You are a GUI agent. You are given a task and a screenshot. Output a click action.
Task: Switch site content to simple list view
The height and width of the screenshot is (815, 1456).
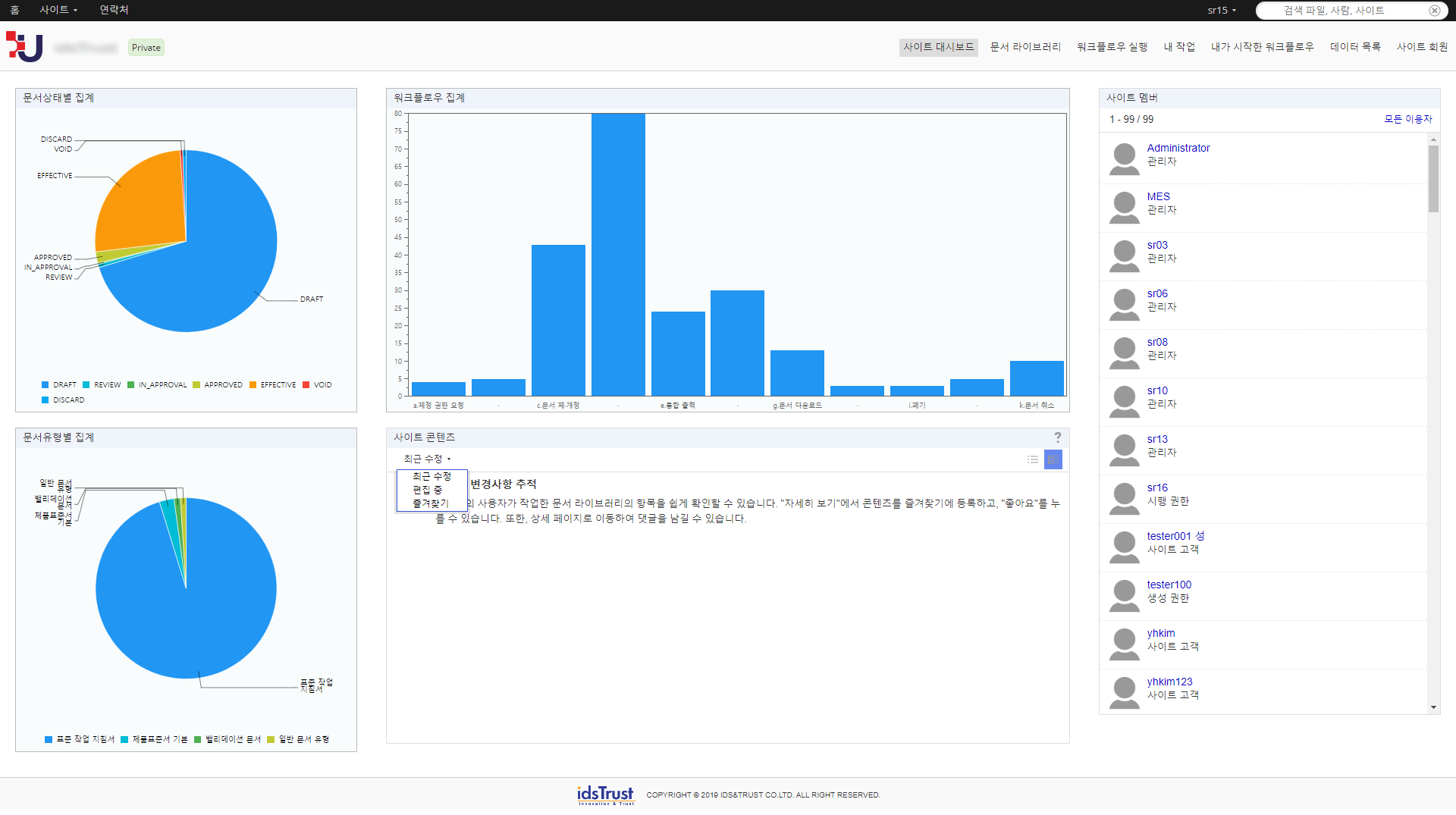point(1032,459)
